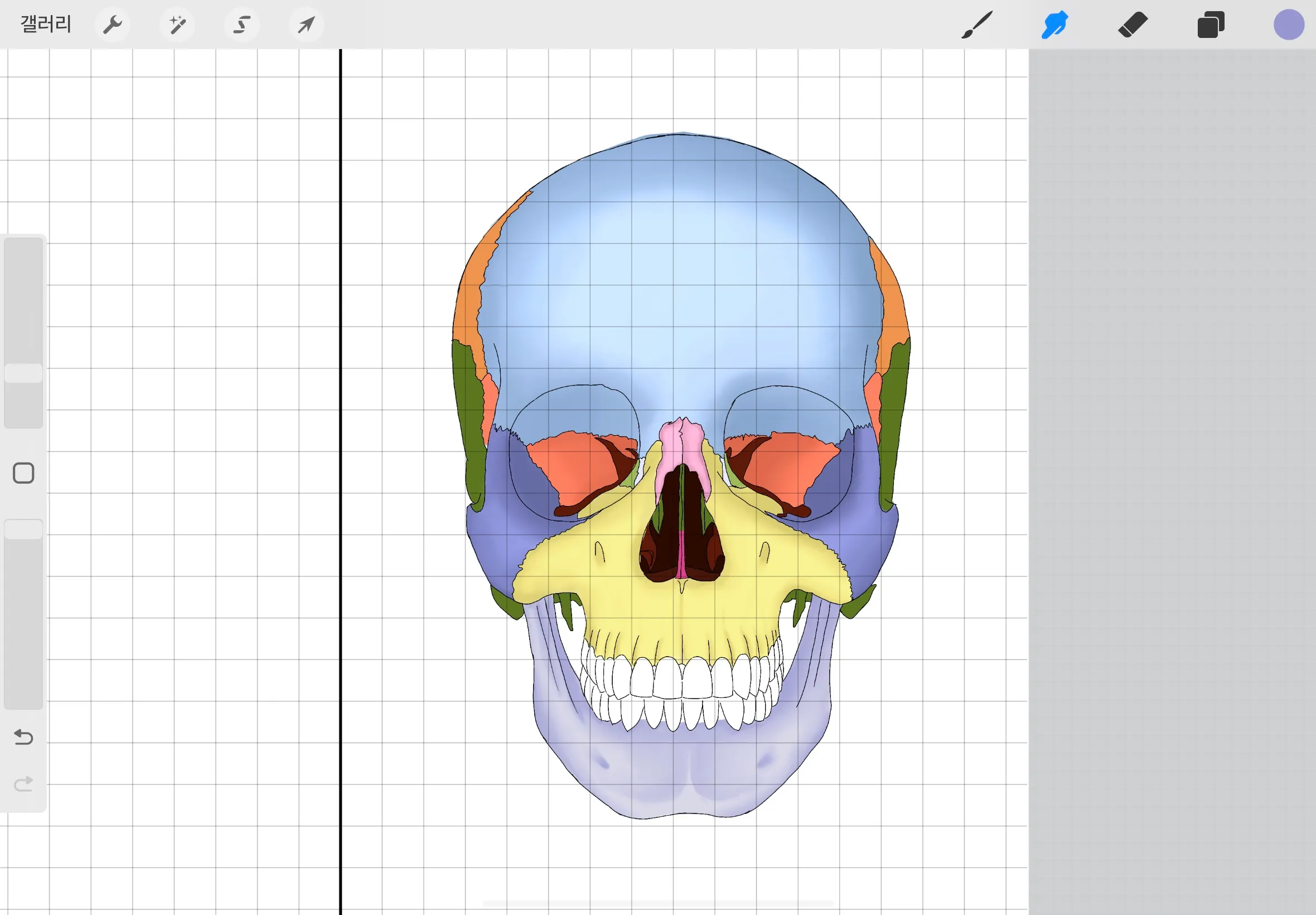Image resolution: width=1316 pixels, height=915 pixels.
Task: Select the Eraser tool
Action: [x=1133, y=25]
